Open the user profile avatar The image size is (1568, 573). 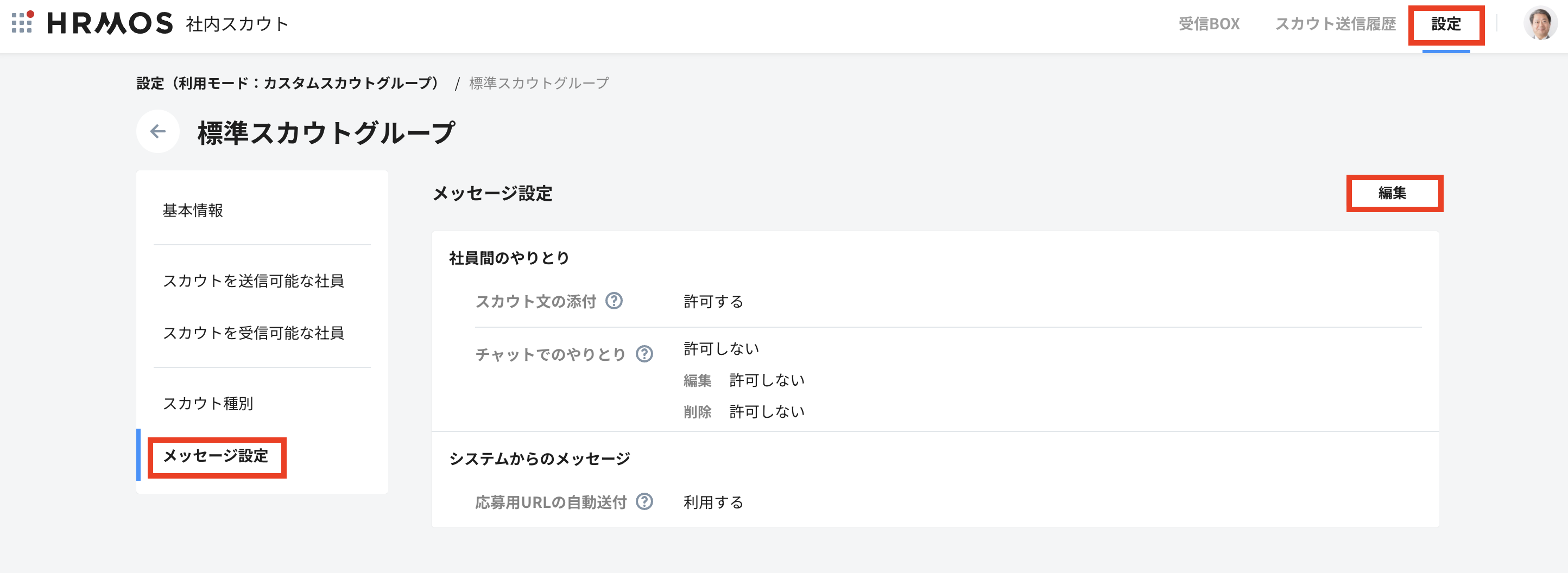[1540, 24]
